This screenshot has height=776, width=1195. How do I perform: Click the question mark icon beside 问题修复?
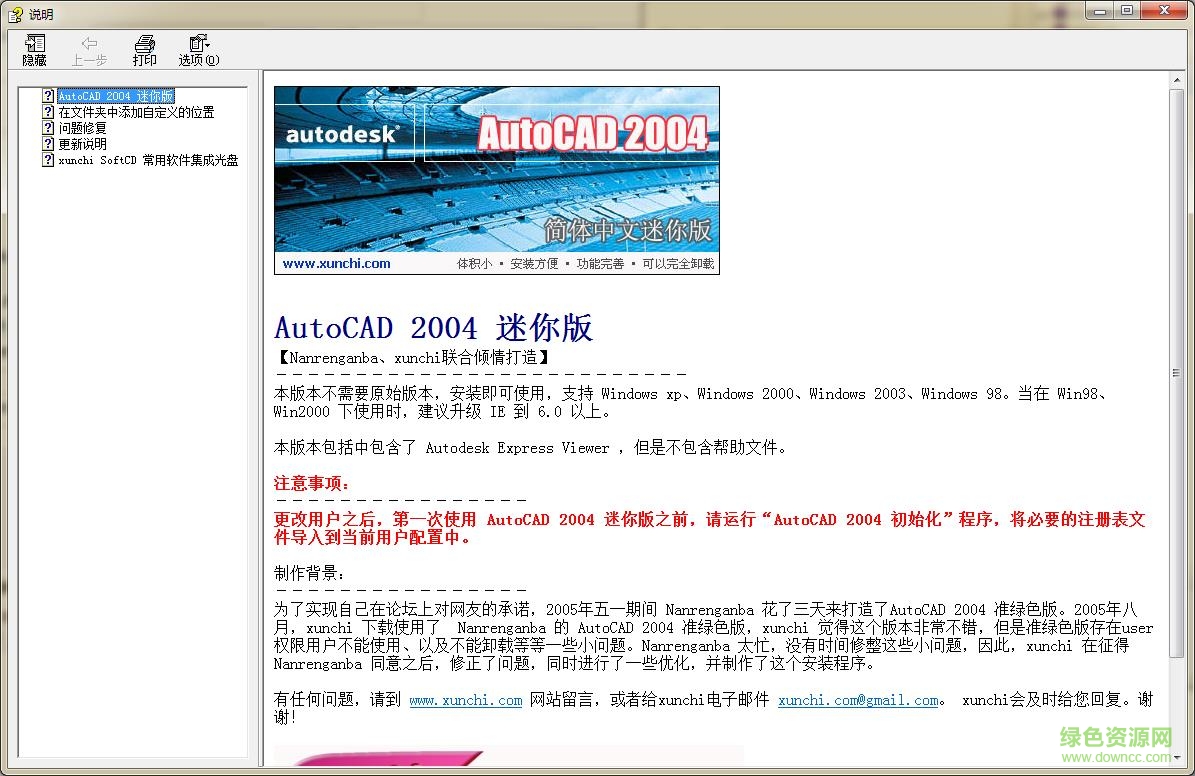(49, 127)
